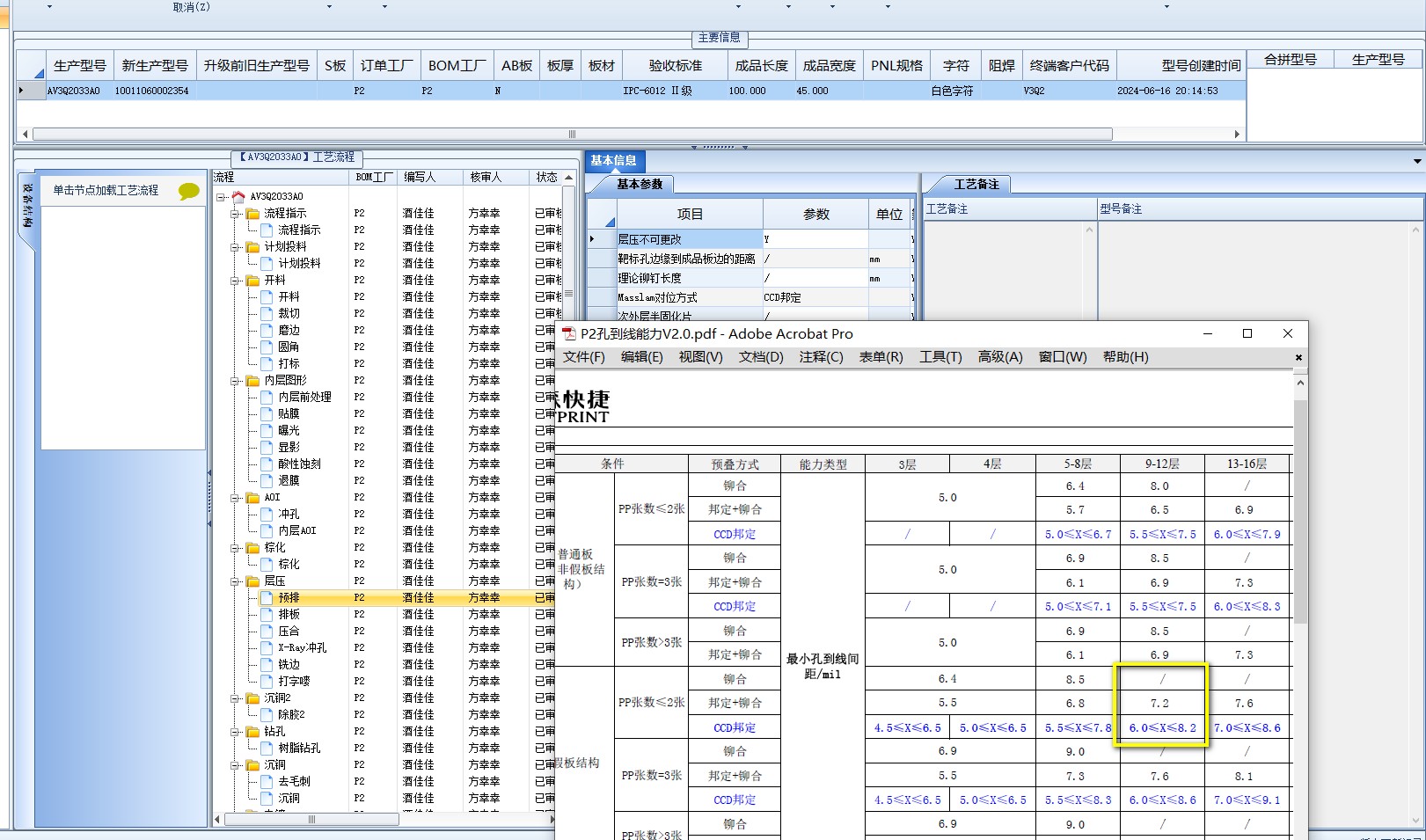Click folder icon of 沉铜2 group
Viewport: 1426px width, 840px height.
[253, 698]
